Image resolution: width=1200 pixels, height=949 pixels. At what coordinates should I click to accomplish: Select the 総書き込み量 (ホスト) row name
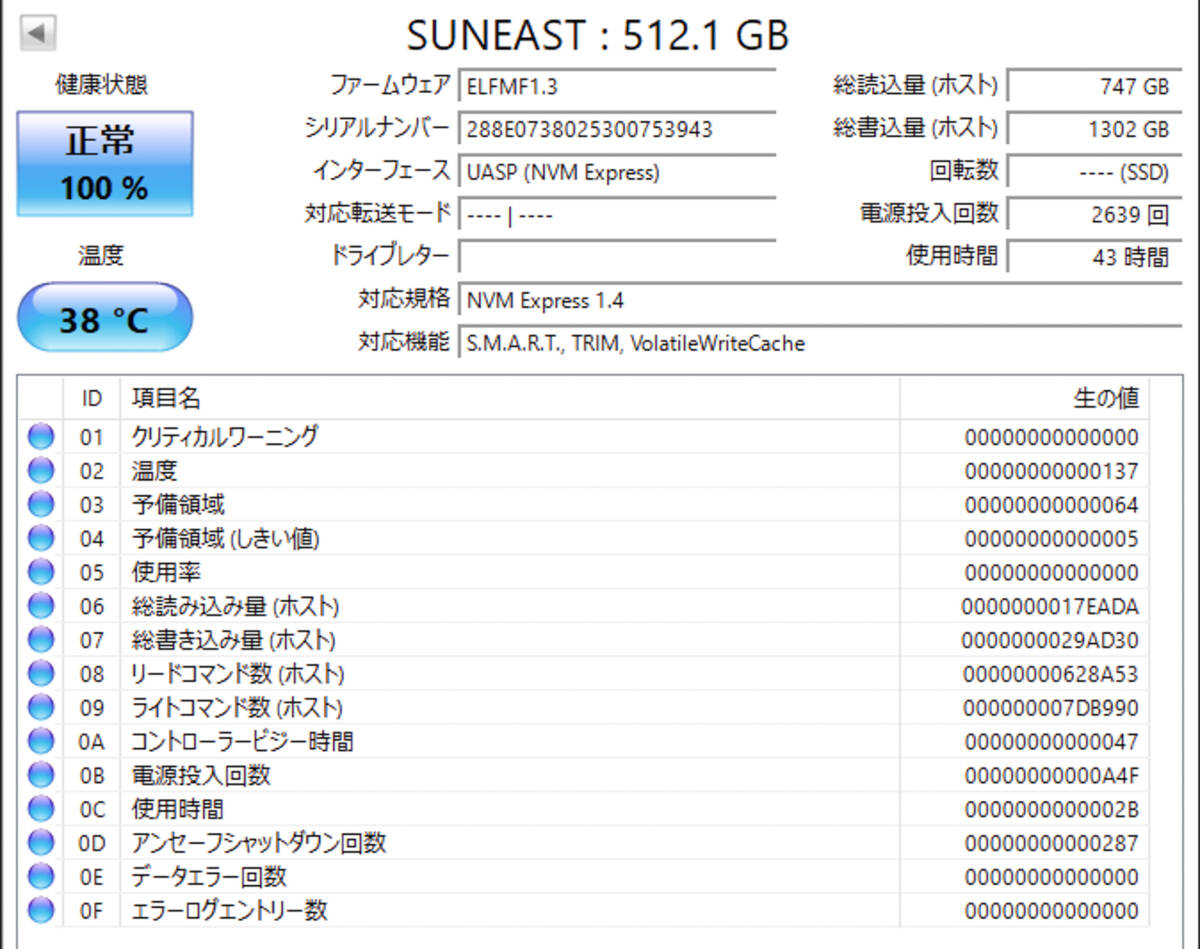click(x=233, y=640)
